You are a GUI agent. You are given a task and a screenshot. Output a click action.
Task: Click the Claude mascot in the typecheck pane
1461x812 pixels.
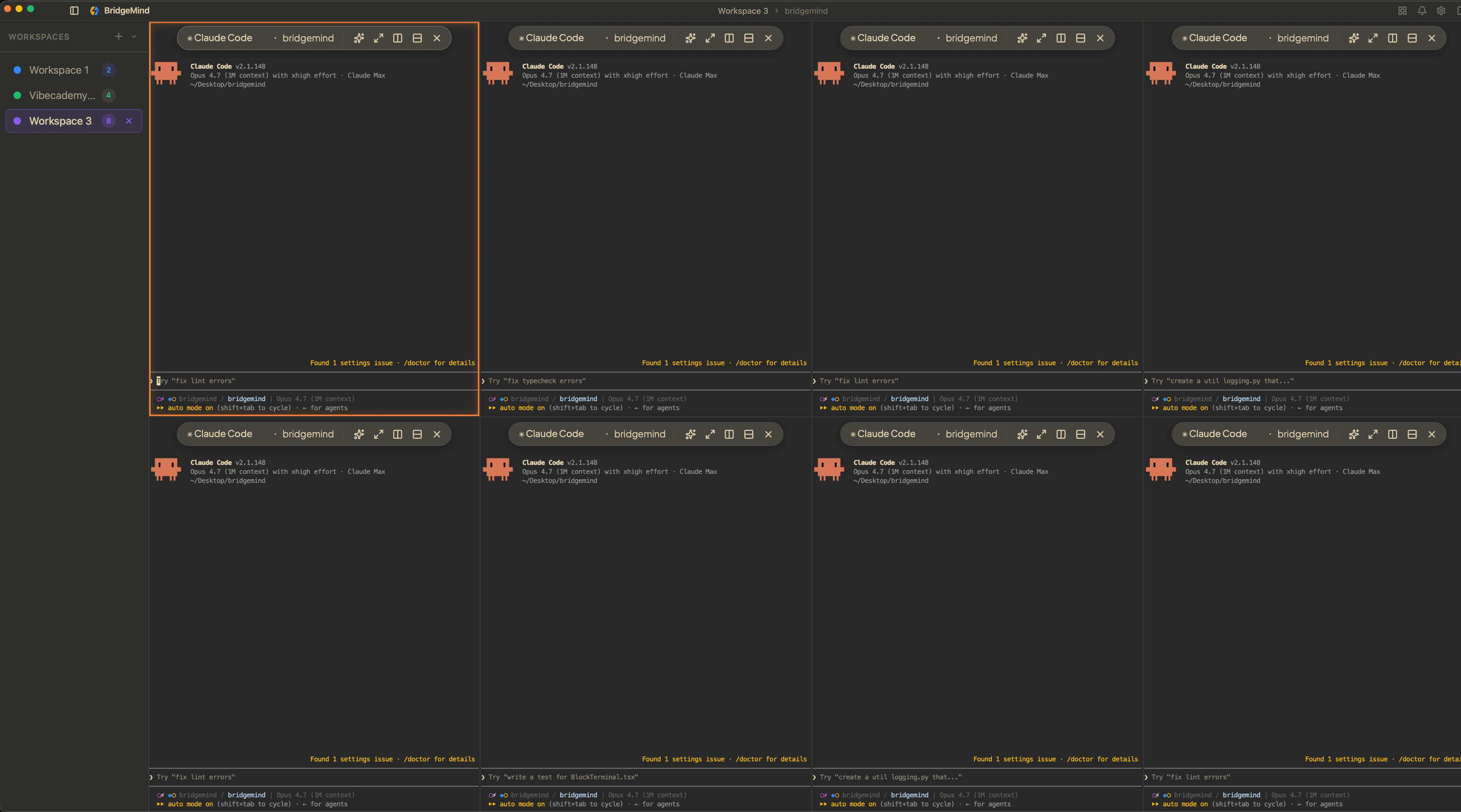point(498,73)
